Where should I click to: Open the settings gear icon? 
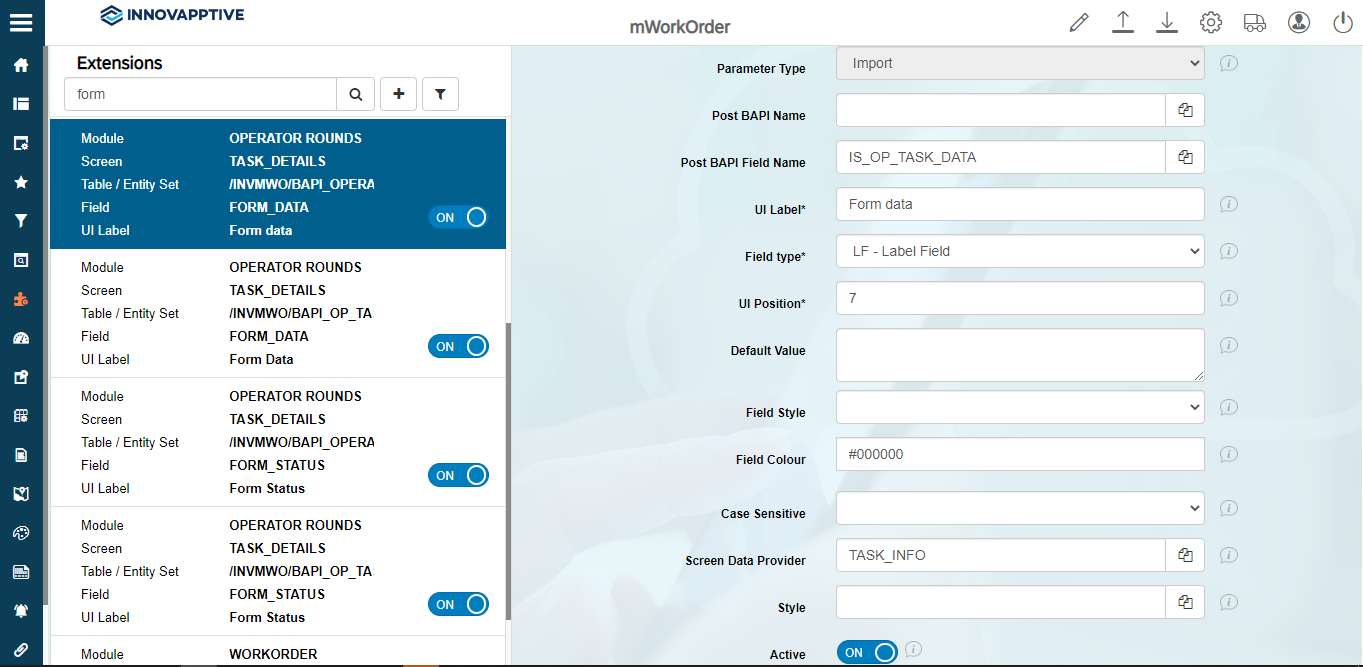1211,22
